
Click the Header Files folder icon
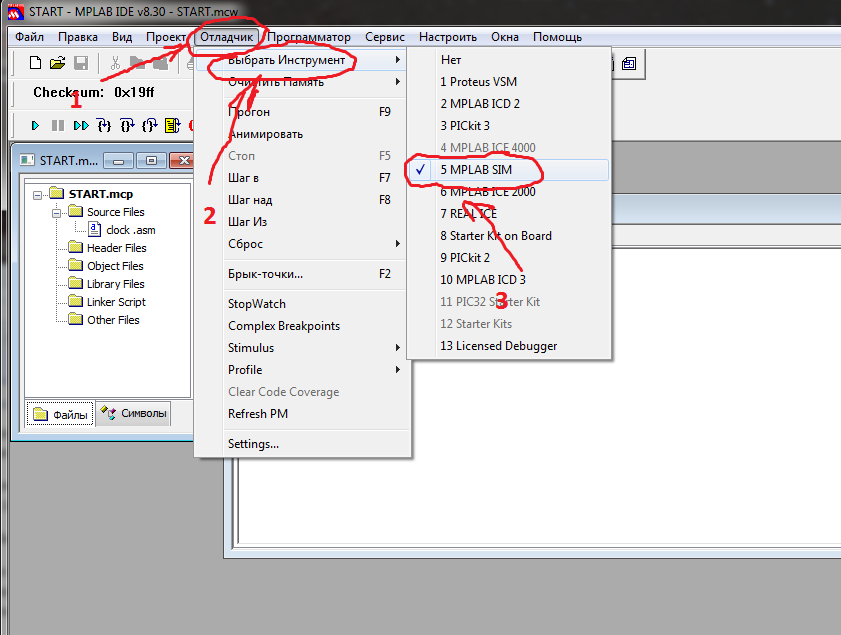[x=76, y=247]
